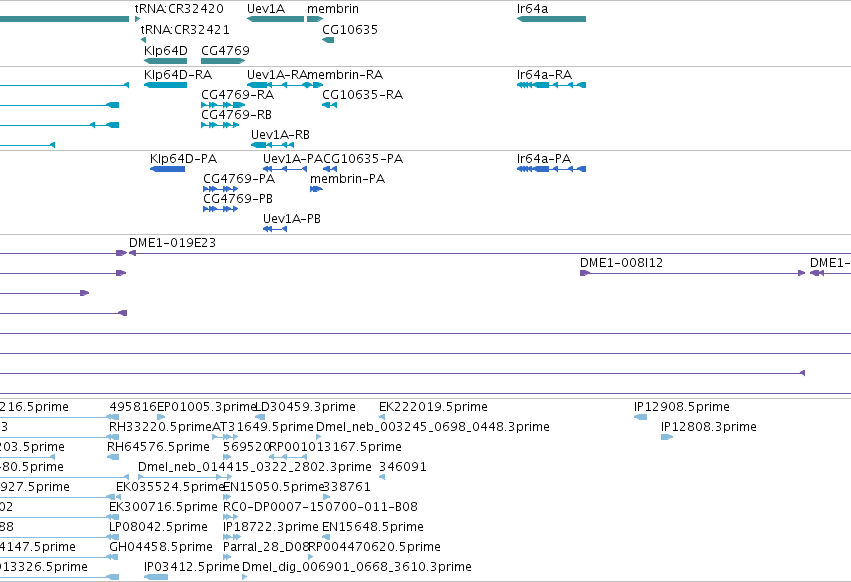The image size is (851, 582).
Task: Select the CG4769-PA protein label
Action: [239, 179]
